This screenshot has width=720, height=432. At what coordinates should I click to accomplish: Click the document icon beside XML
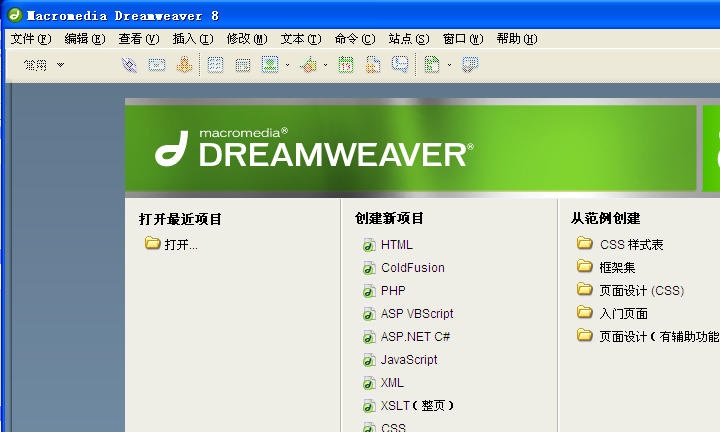click(369, 383)
